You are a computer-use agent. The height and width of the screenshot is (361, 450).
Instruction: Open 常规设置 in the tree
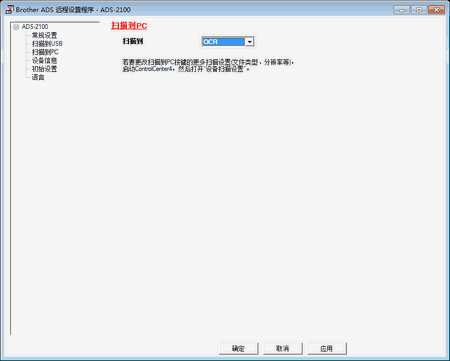coord(44,35)
